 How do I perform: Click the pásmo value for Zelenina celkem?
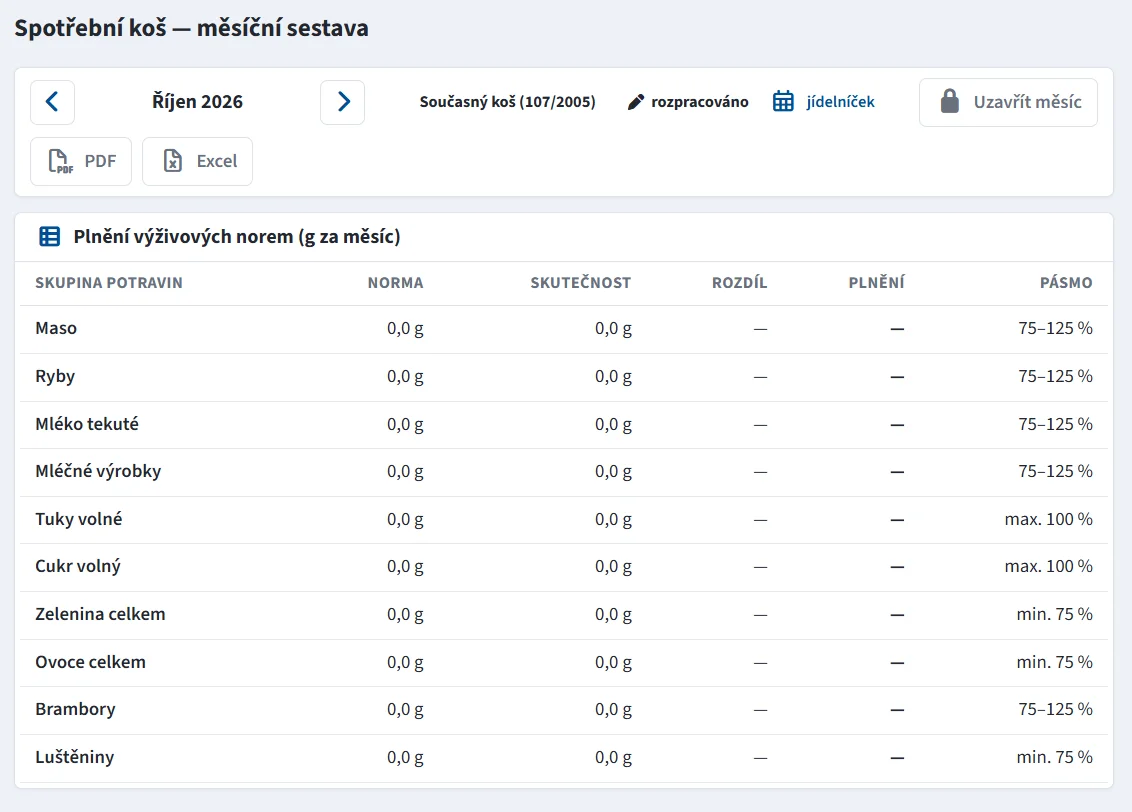(1054, 614)
